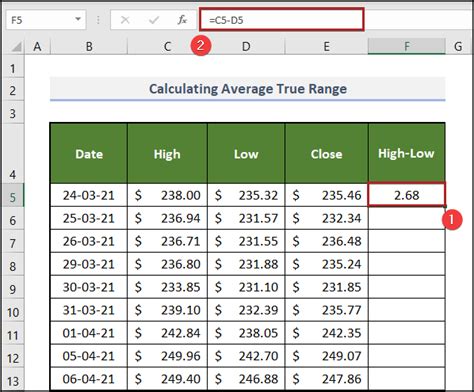The image size is (474, 392).
Task: Click the date cell 24-03-21
Action: (89, 195)
